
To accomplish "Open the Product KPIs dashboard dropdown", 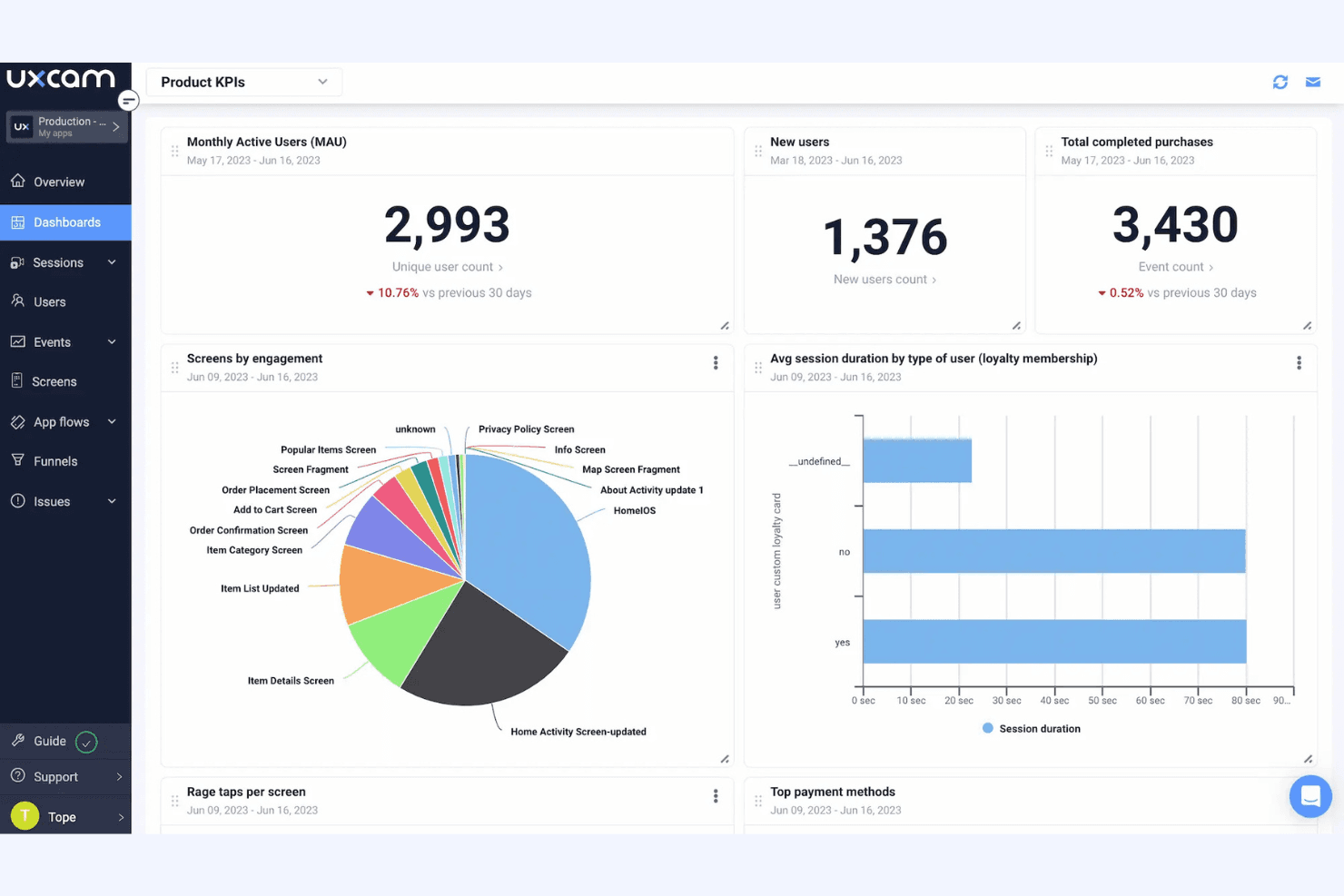I will [244, 82].
